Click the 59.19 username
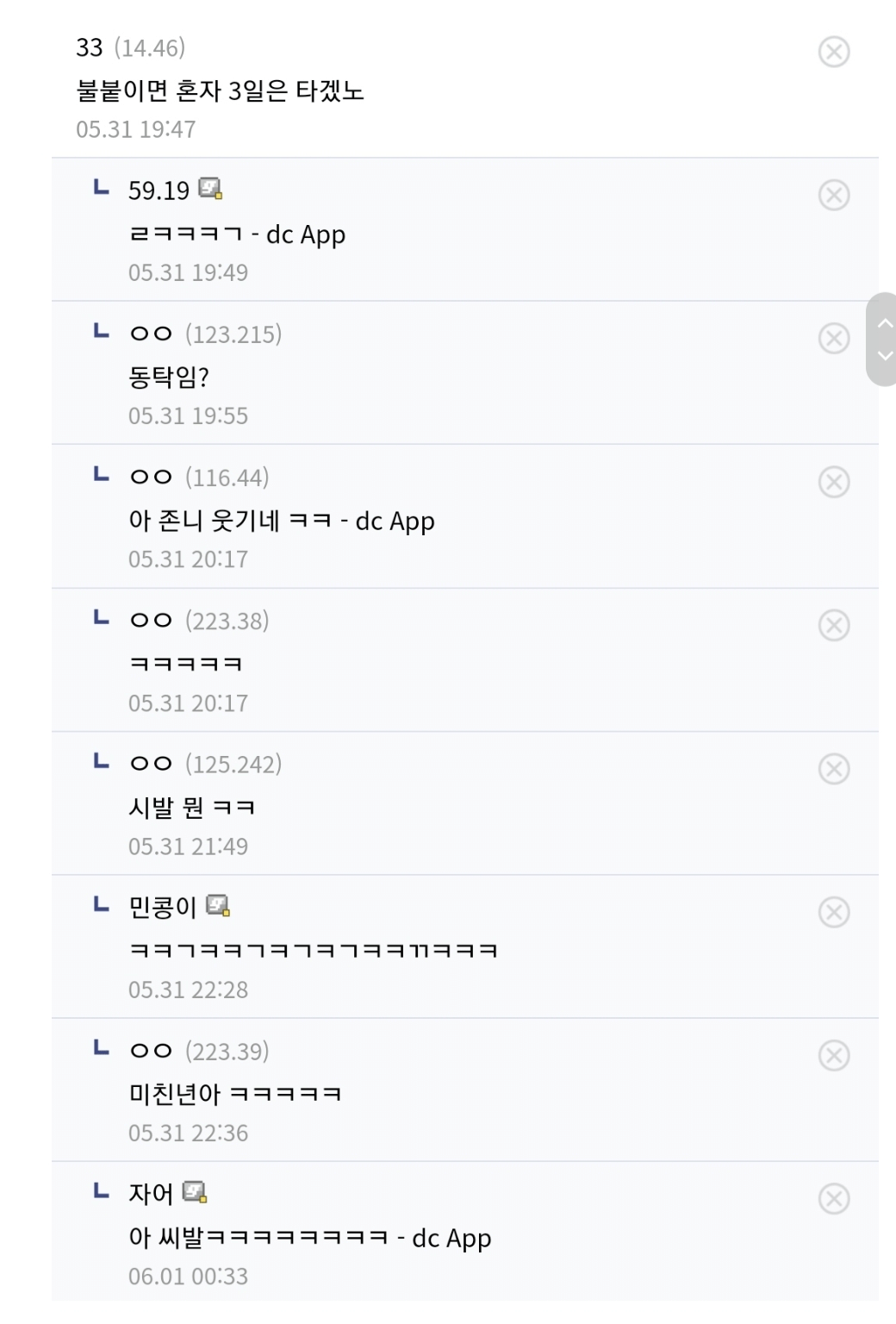 point(159,190)
